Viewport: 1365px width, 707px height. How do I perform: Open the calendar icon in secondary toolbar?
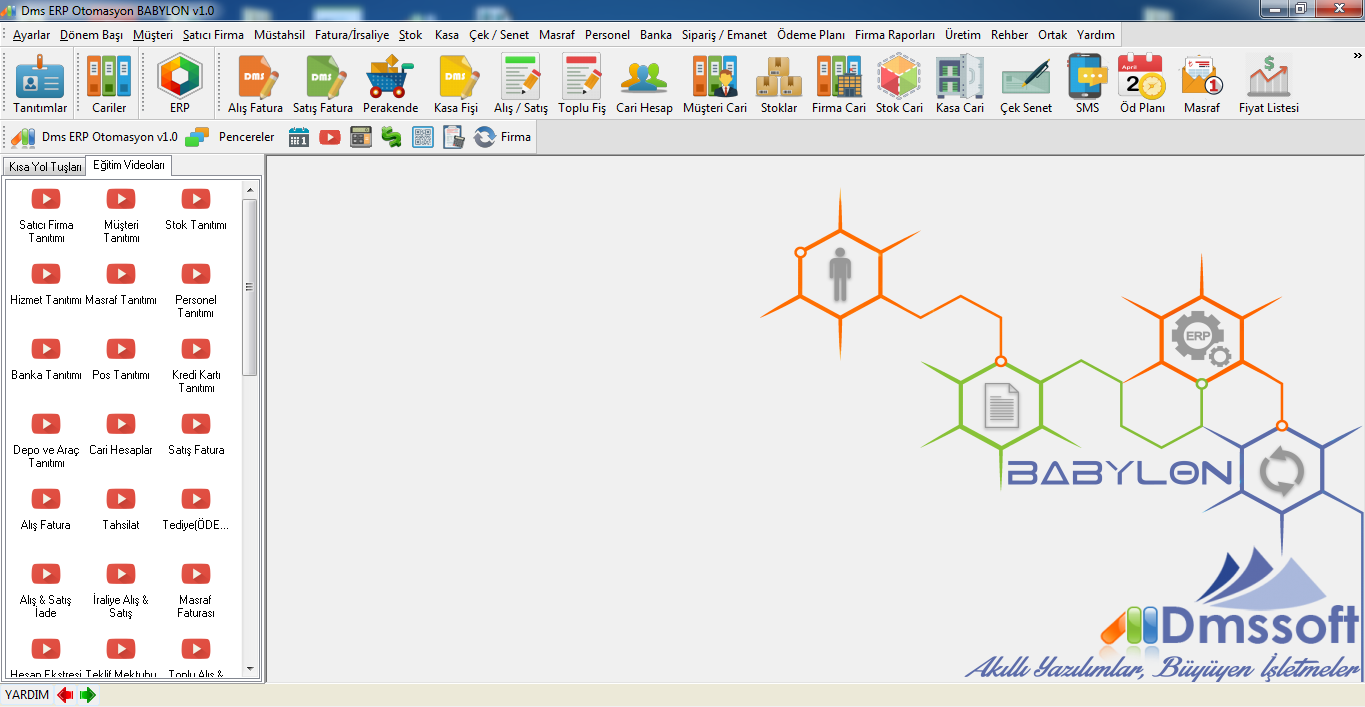click(x=299, y=137)
